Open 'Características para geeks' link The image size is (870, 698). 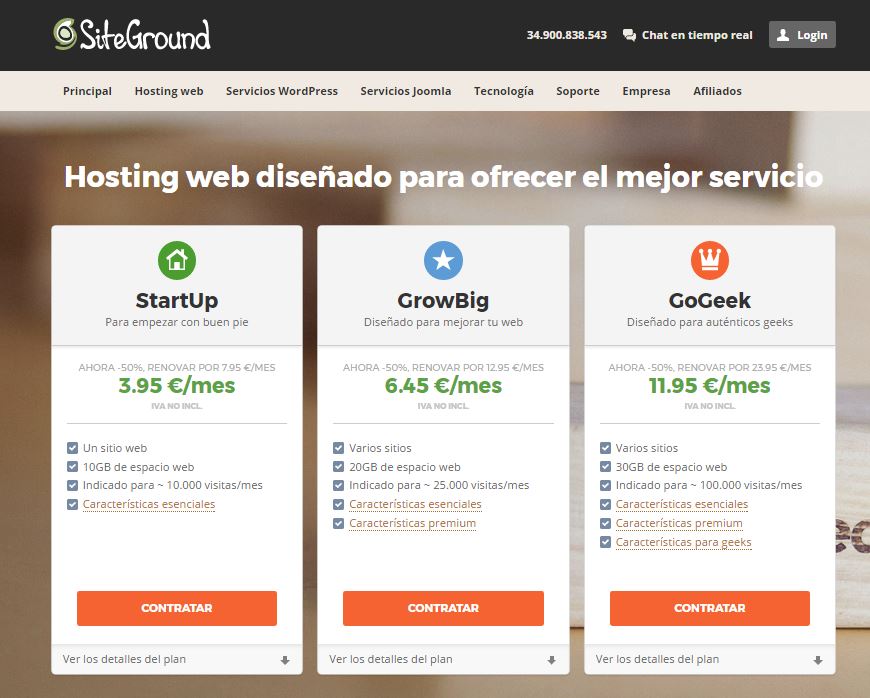(x=684, y=542)
